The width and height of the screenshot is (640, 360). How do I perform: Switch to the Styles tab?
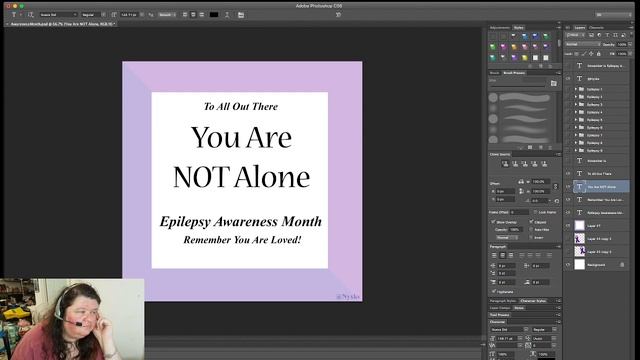(x=518, y=28)
